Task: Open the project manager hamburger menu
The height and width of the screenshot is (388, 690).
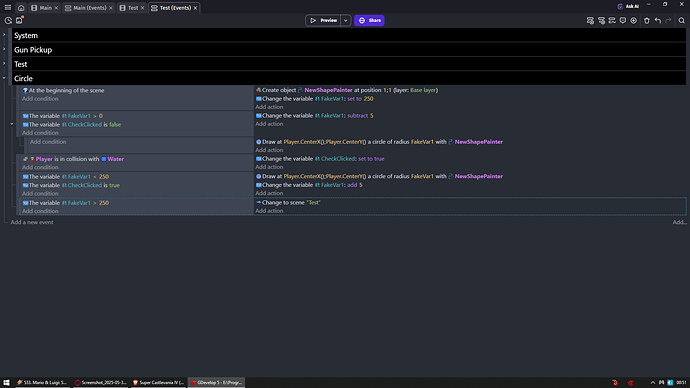Action: click(8, 7)
